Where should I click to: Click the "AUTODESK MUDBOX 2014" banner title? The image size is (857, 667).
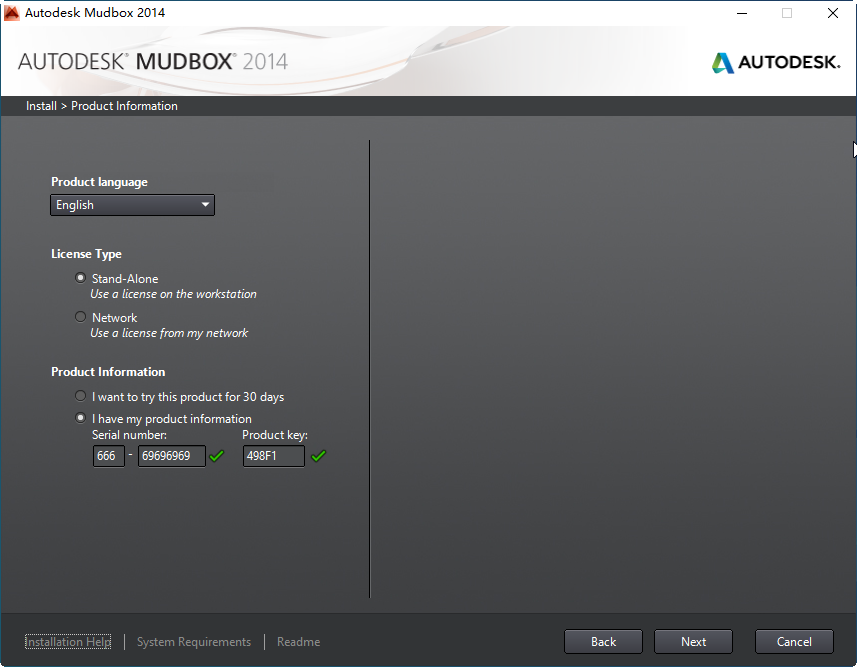[153, 62]
